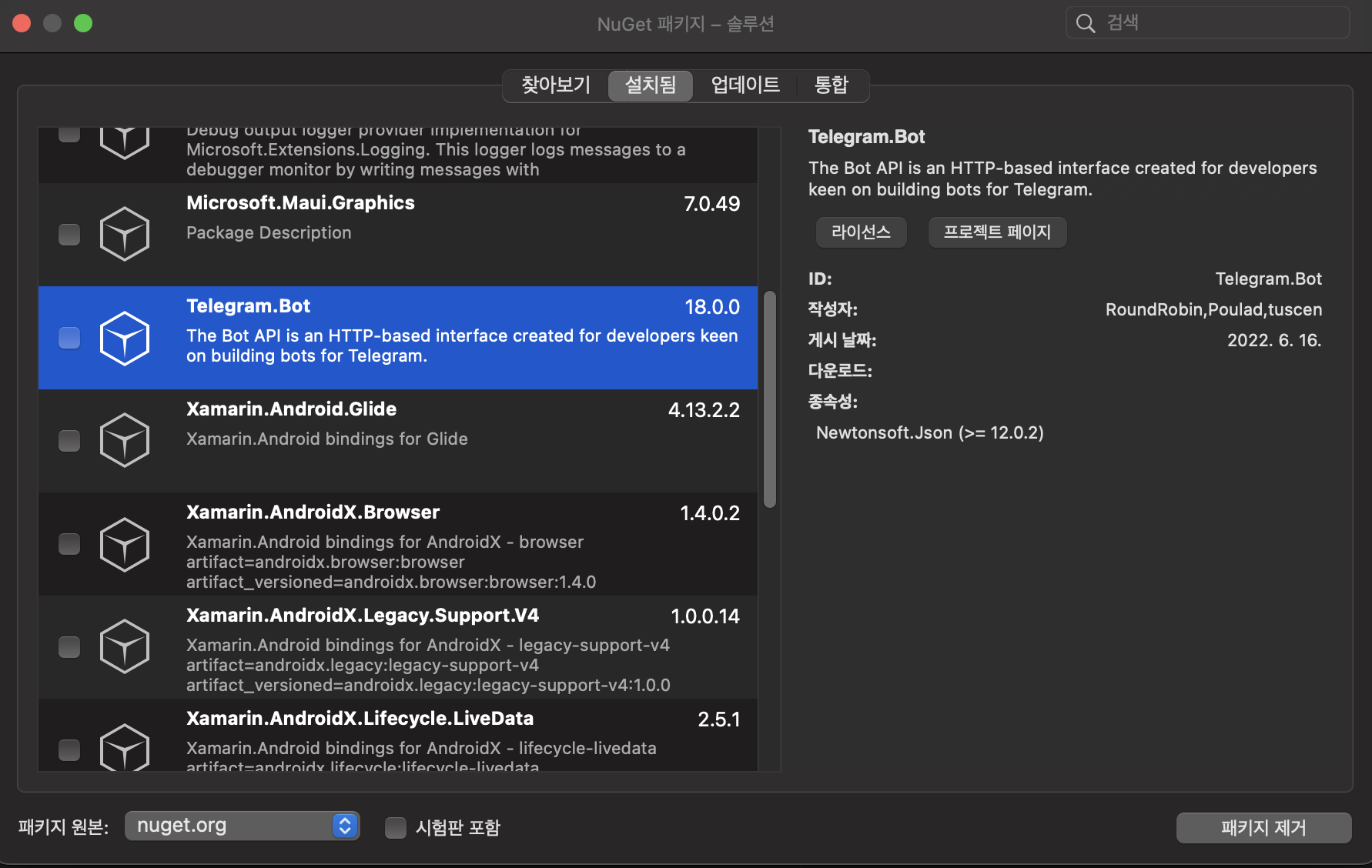Focus the 검색 search input field
The image size is (1372, 868).
click(x=1207, y=23)
